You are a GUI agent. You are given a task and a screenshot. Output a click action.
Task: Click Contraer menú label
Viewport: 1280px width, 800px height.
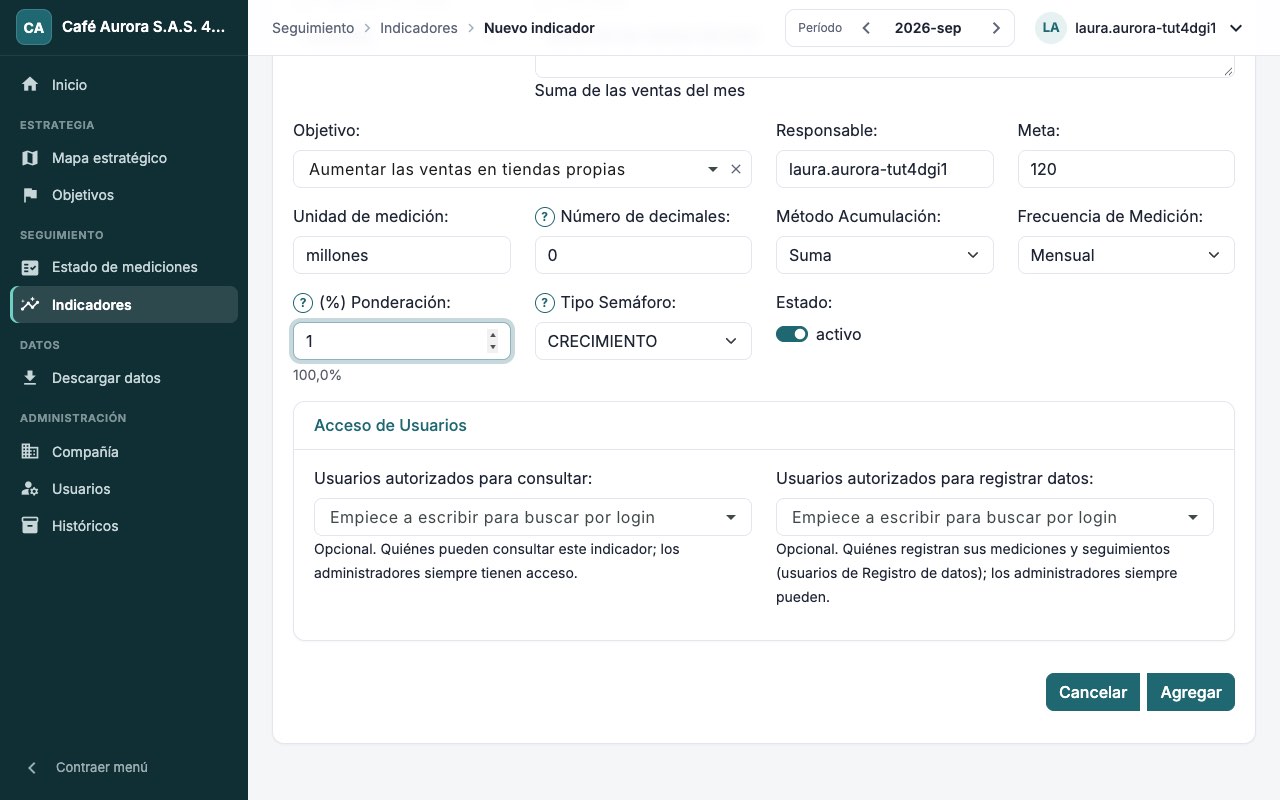point(102,768)
